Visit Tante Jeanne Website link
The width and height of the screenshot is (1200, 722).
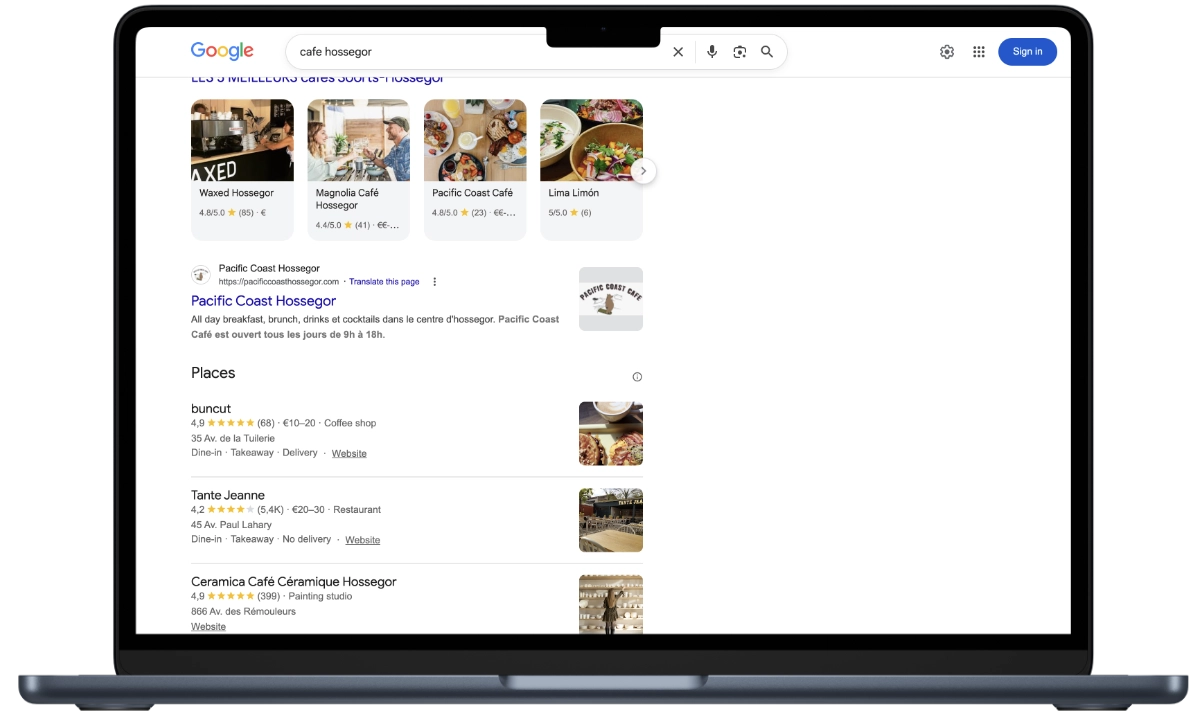pyautogui.click(x=363, y=540)
